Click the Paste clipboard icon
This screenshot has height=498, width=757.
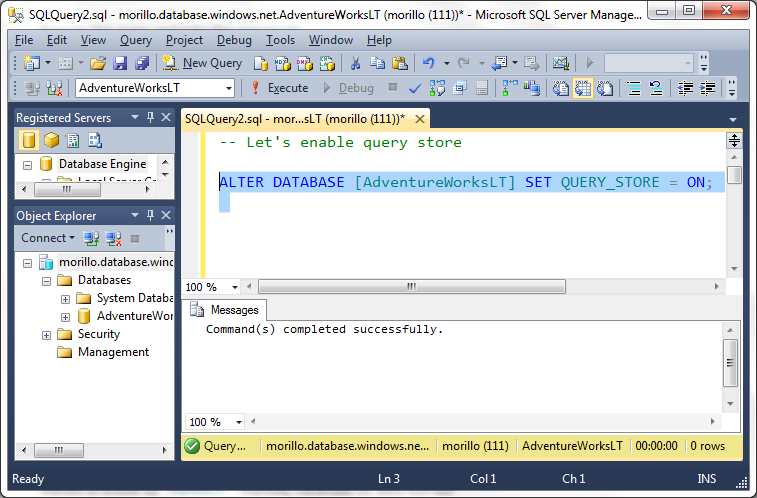[x=400, y=63]
